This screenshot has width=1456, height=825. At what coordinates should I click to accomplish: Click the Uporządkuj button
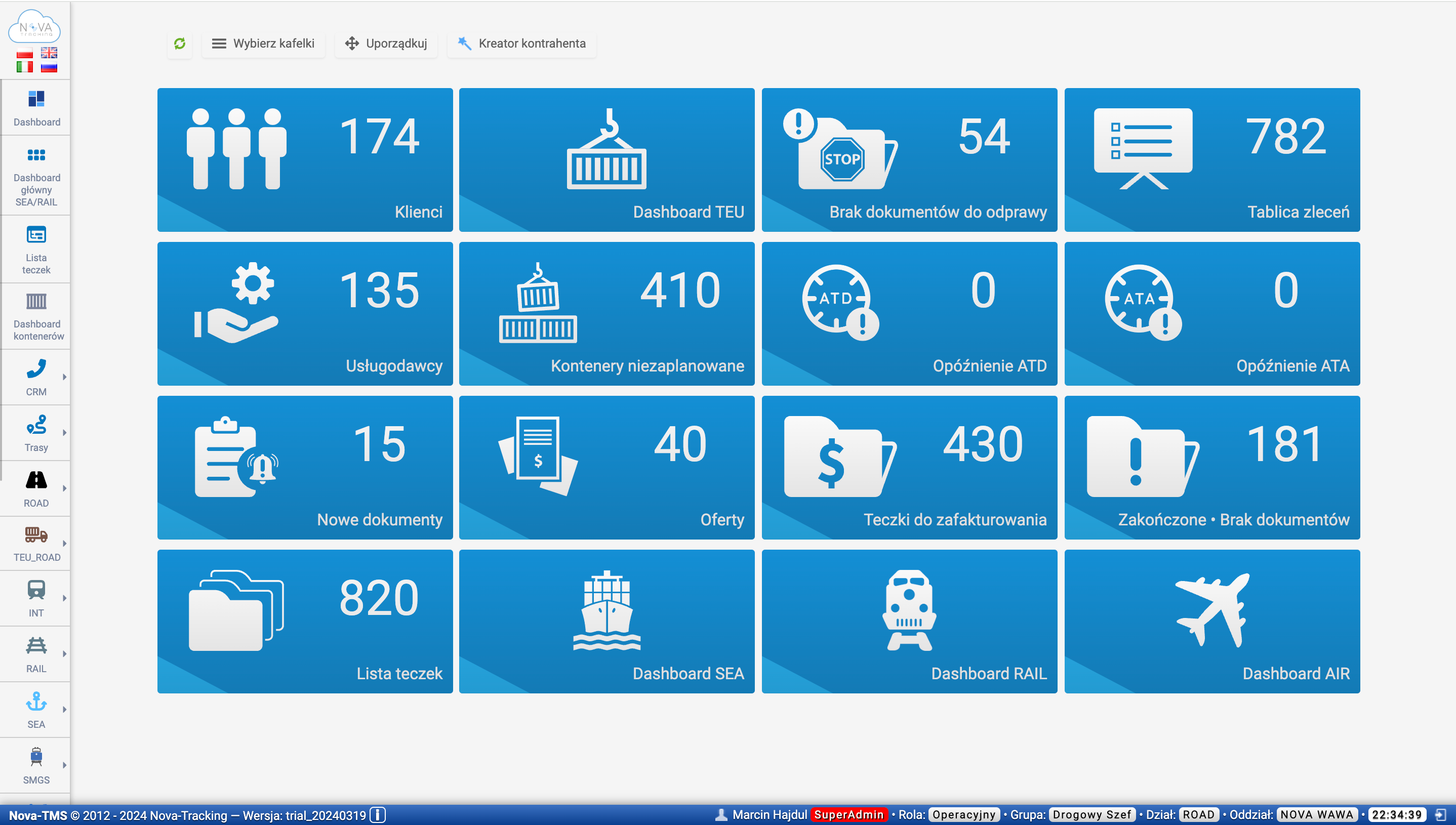[386, 44]
